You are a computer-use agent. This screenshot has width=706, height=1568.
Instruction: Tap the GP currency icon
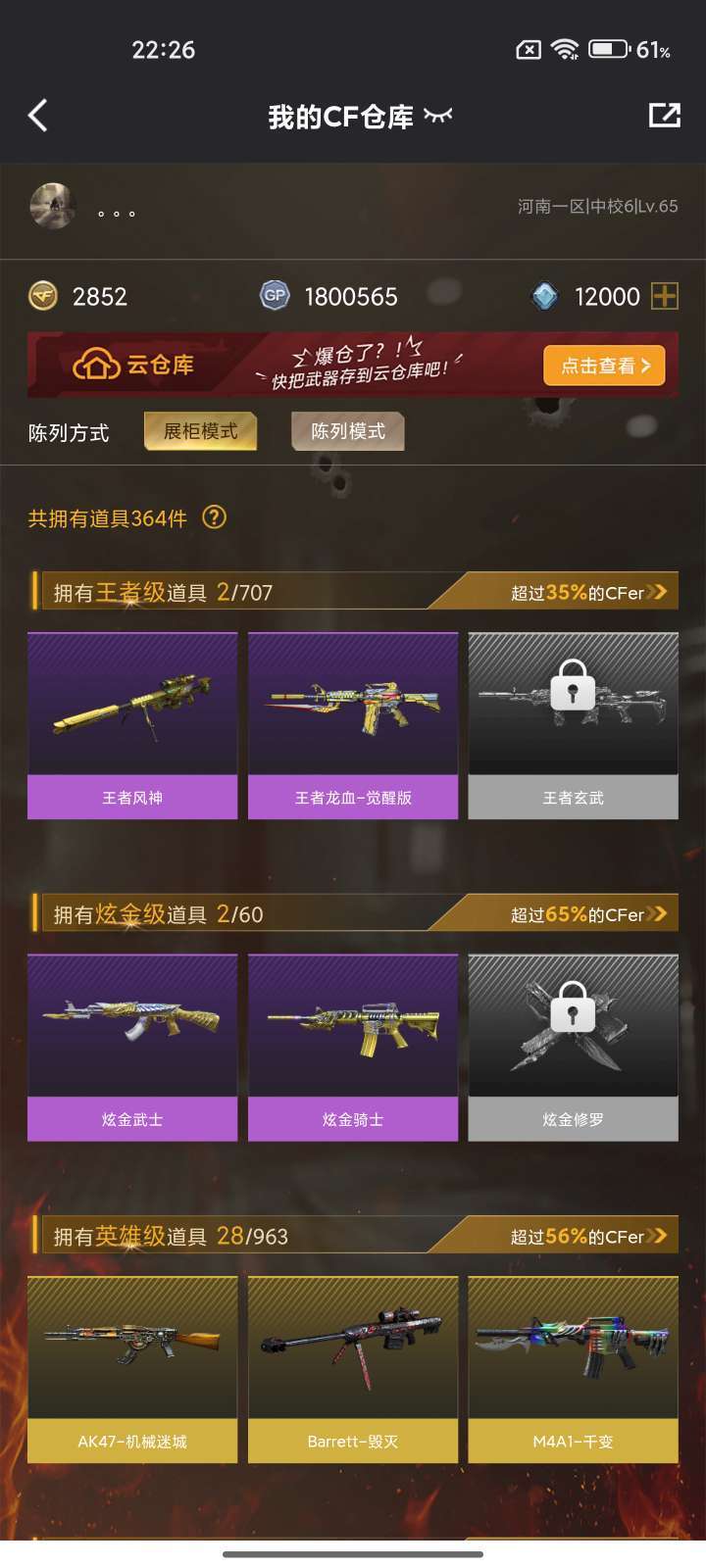[x=275, y=295]
